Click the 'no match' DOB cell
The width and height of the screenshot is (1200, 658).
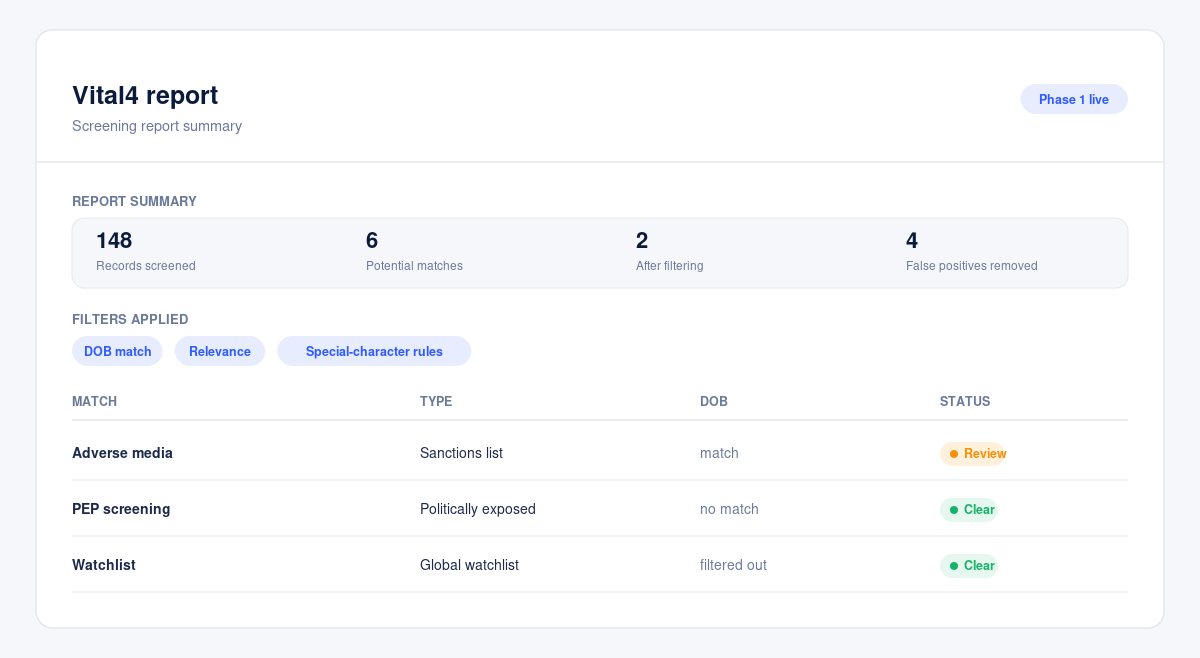(729, 509)
